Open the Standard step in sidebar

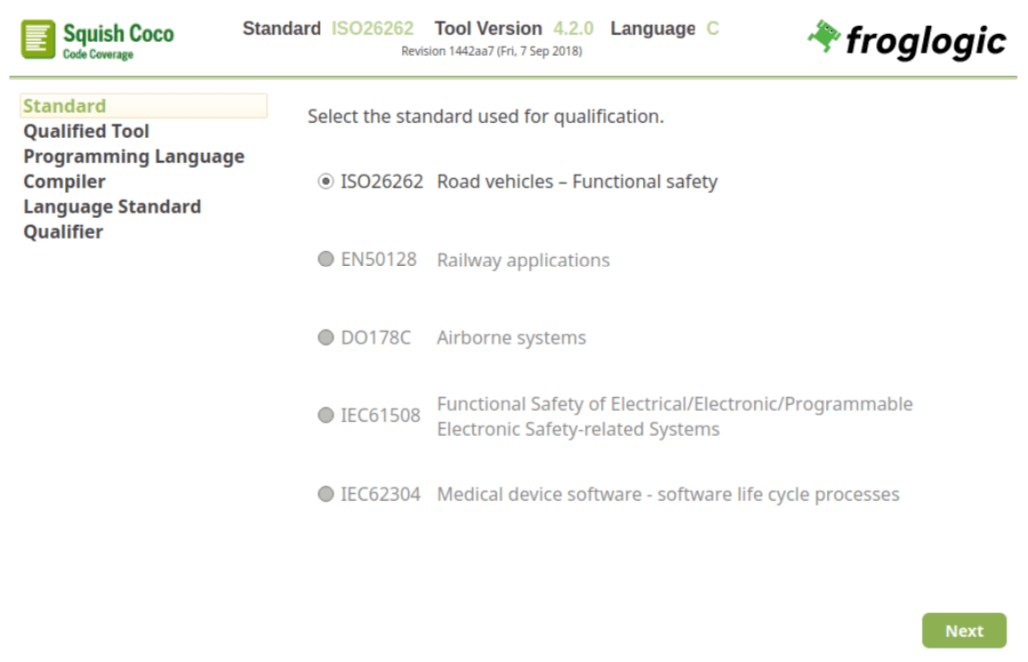pyautogui.click(x=65, y=106)
